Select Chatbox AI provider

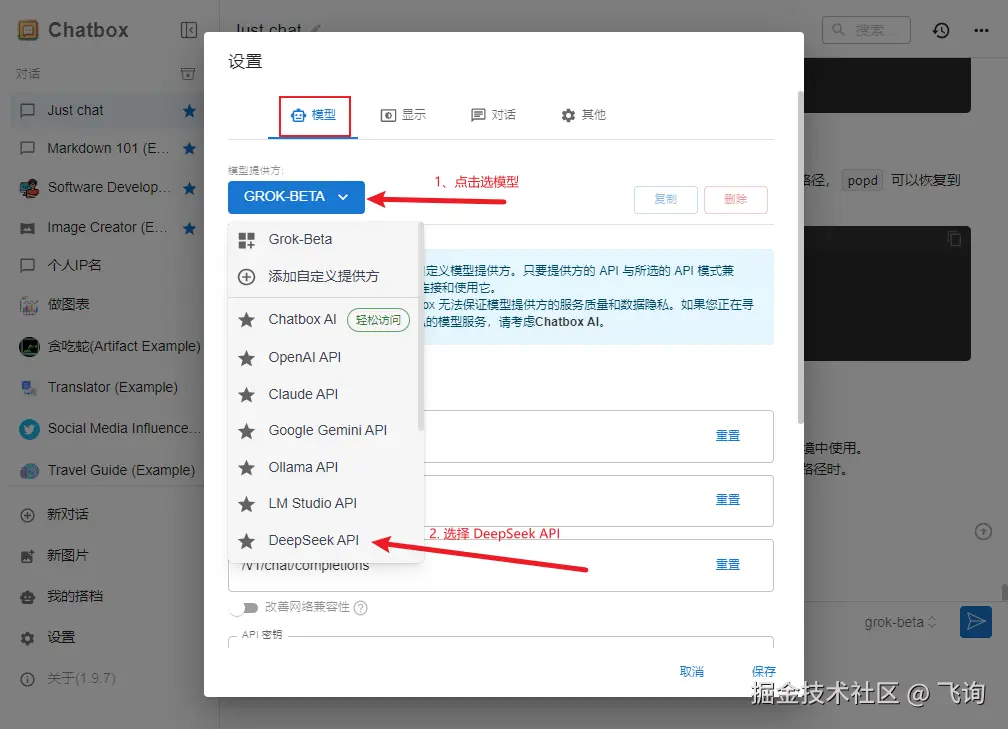tap(325, 320)
